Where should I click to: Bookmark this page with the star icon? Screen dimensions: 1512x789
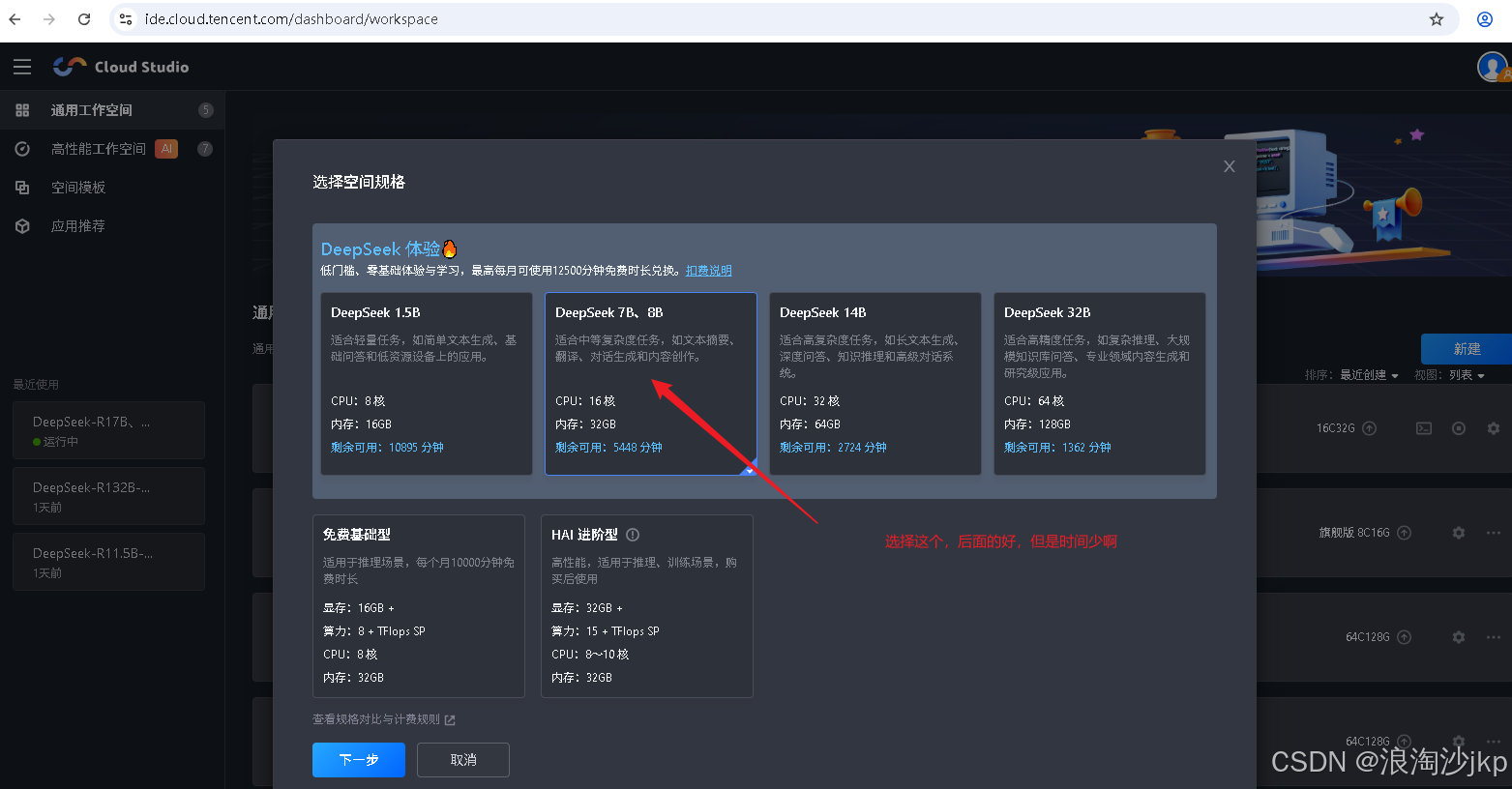pos(1437,19)
